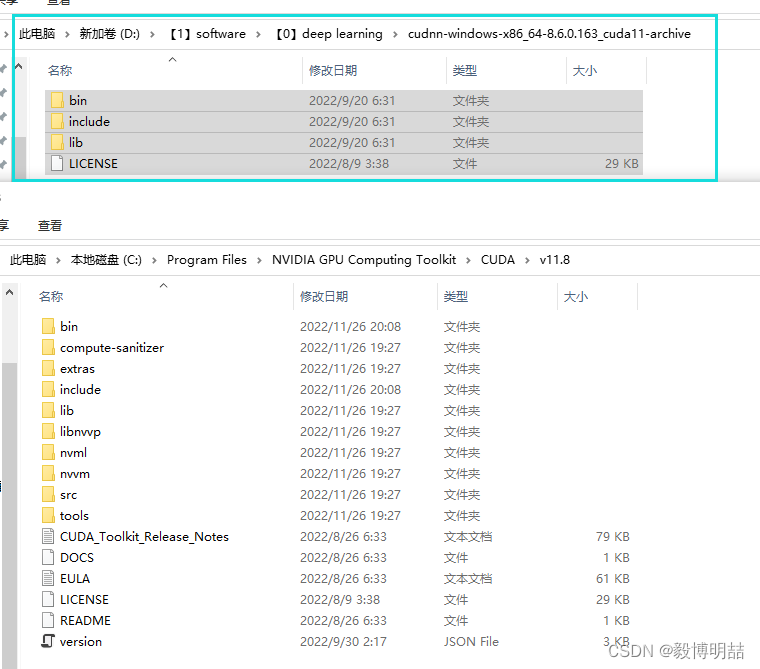The image size is (760, 669).
Task: Sort by 修改日期 column in cudnn archive window
Action: coord(333,71)
